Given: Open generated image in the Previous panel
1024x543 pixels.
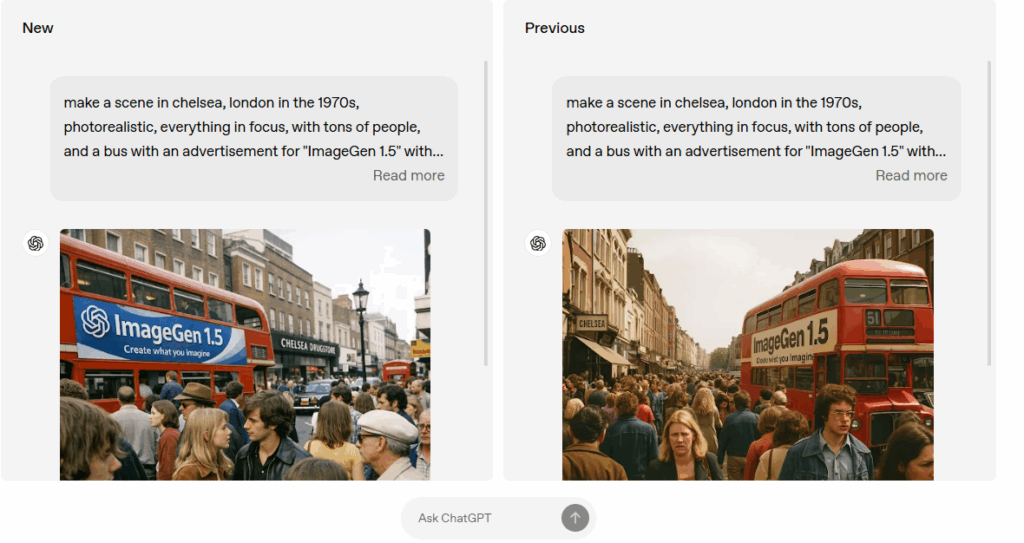Looking at the screenshot, I should (748, 354).
